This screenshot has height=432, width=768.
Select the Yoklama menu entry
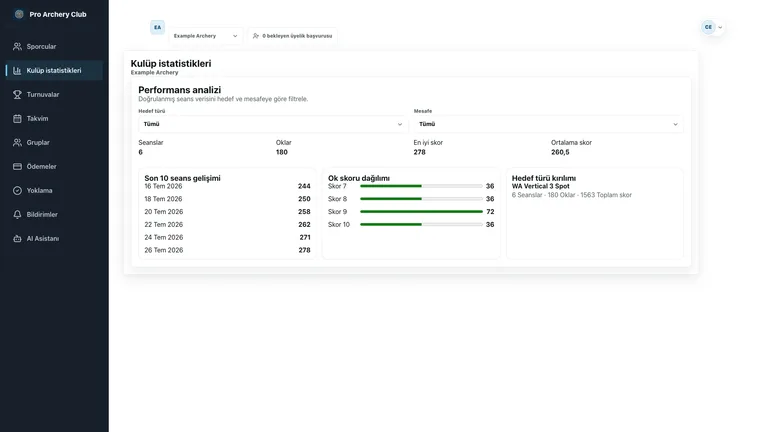54,191
